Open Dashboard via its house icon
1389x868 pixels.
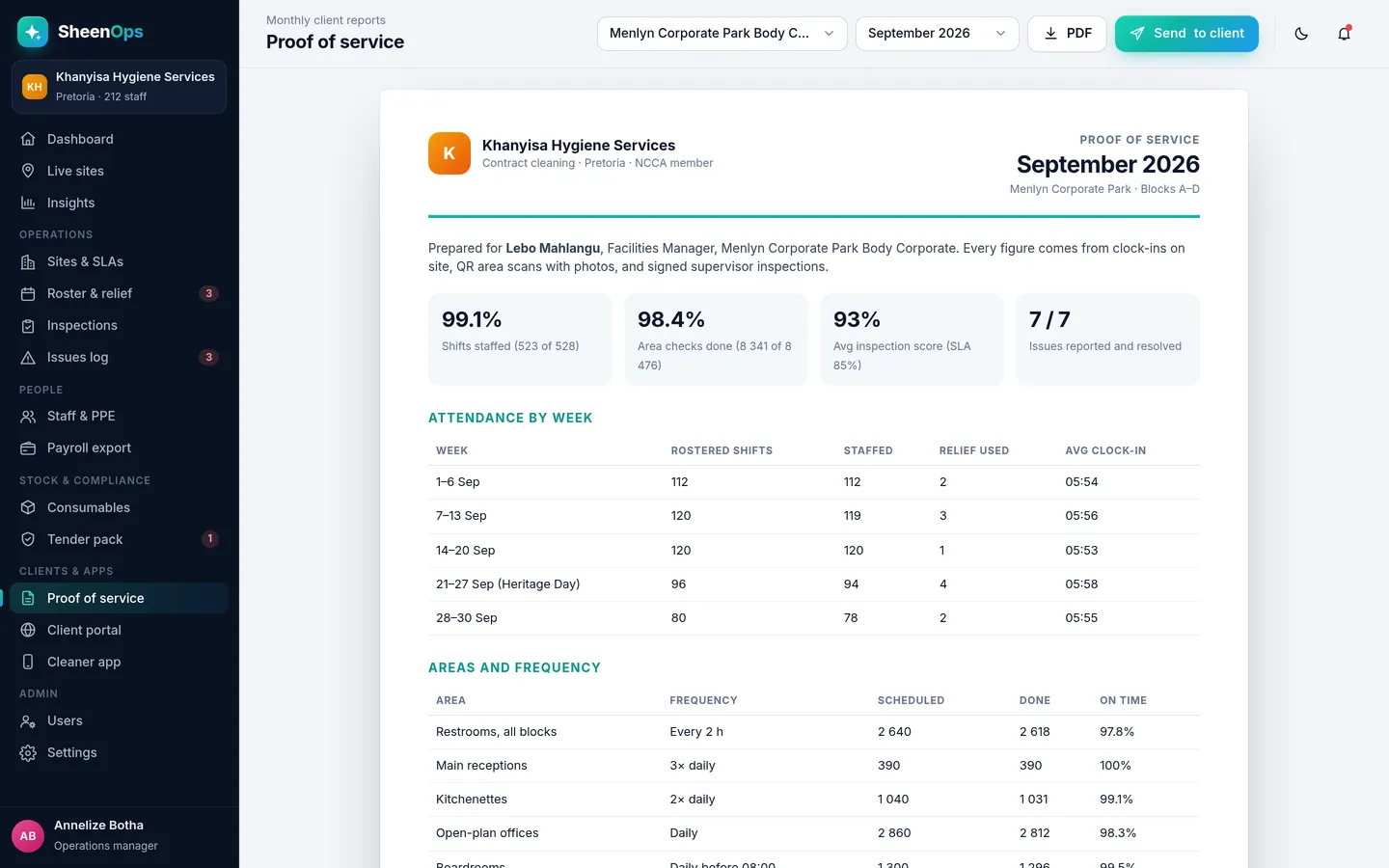(x=28, y=139)
